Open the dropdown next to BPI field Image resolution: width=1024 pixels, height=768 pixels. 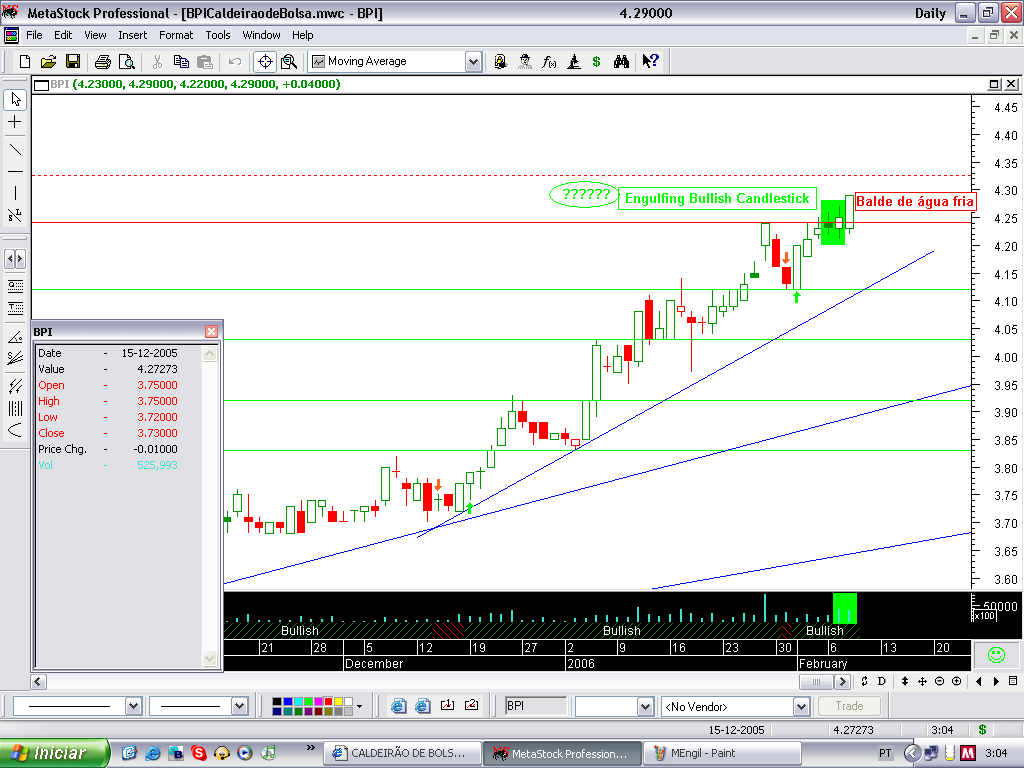click(x=645, y=707)
